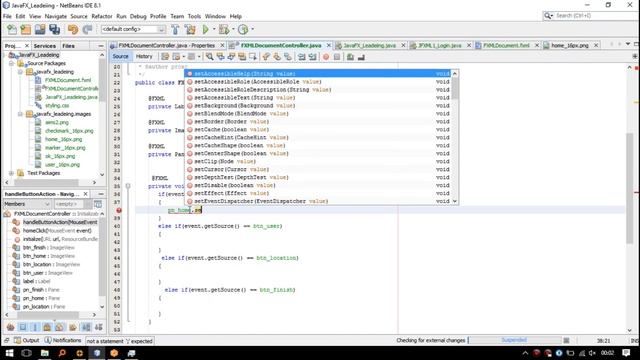Screen dimensions: 640x360
Task: Toggle Navigator Javadoc window button
Action: click(x=98, y=204)
